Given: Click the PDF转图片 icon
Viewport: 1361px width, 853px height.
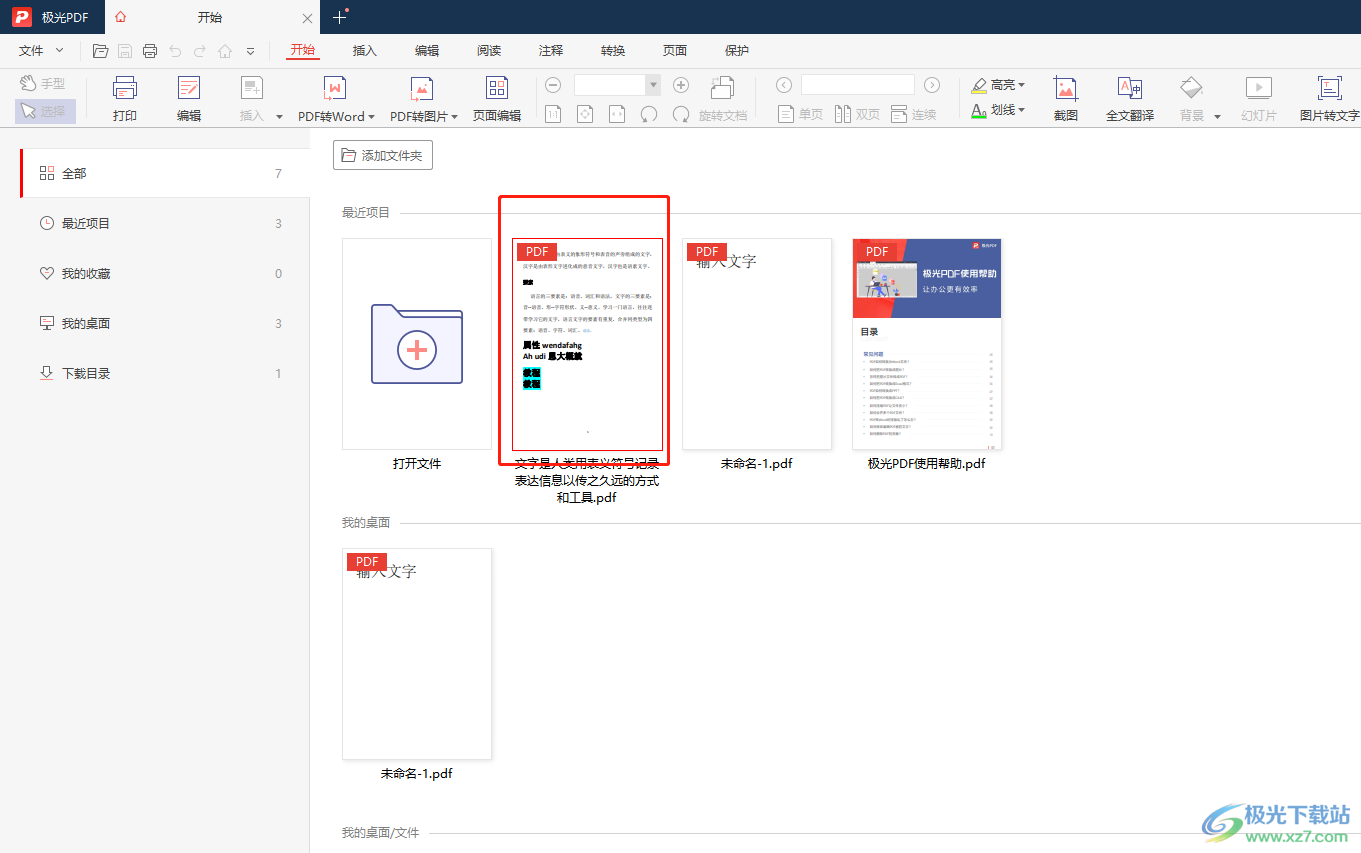Looking at the screenshot, I should tap(421, 89).
